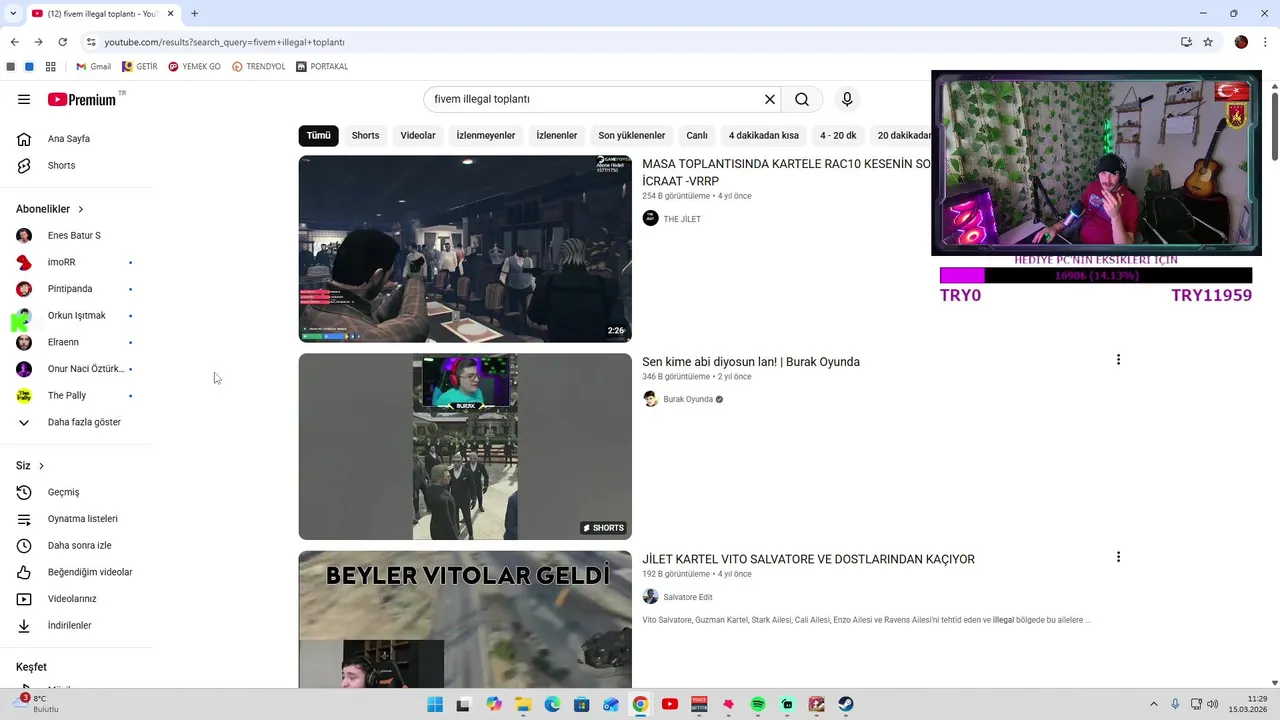Select the Videolar filter chip
Screen dimensions: 1280x720
coord(418,136)
